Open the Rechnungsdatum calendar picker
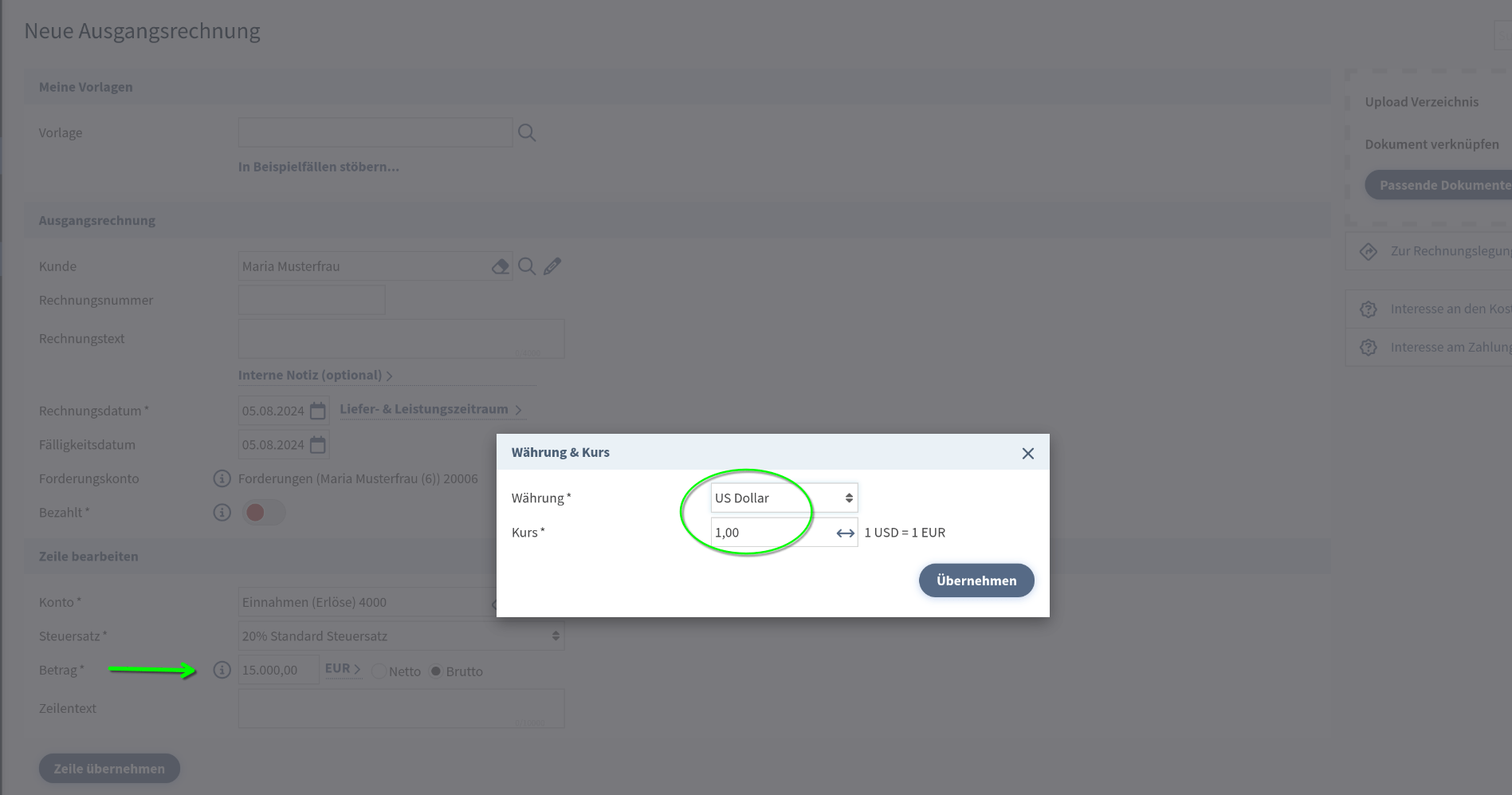Image resolution: width=1512 pixels, height=795 pixels. 318,411
